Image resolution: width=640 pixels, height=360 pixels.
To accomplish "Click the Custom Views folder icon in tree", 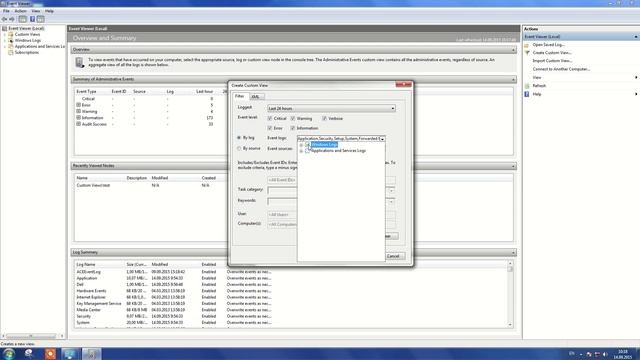I will [11, 35].
